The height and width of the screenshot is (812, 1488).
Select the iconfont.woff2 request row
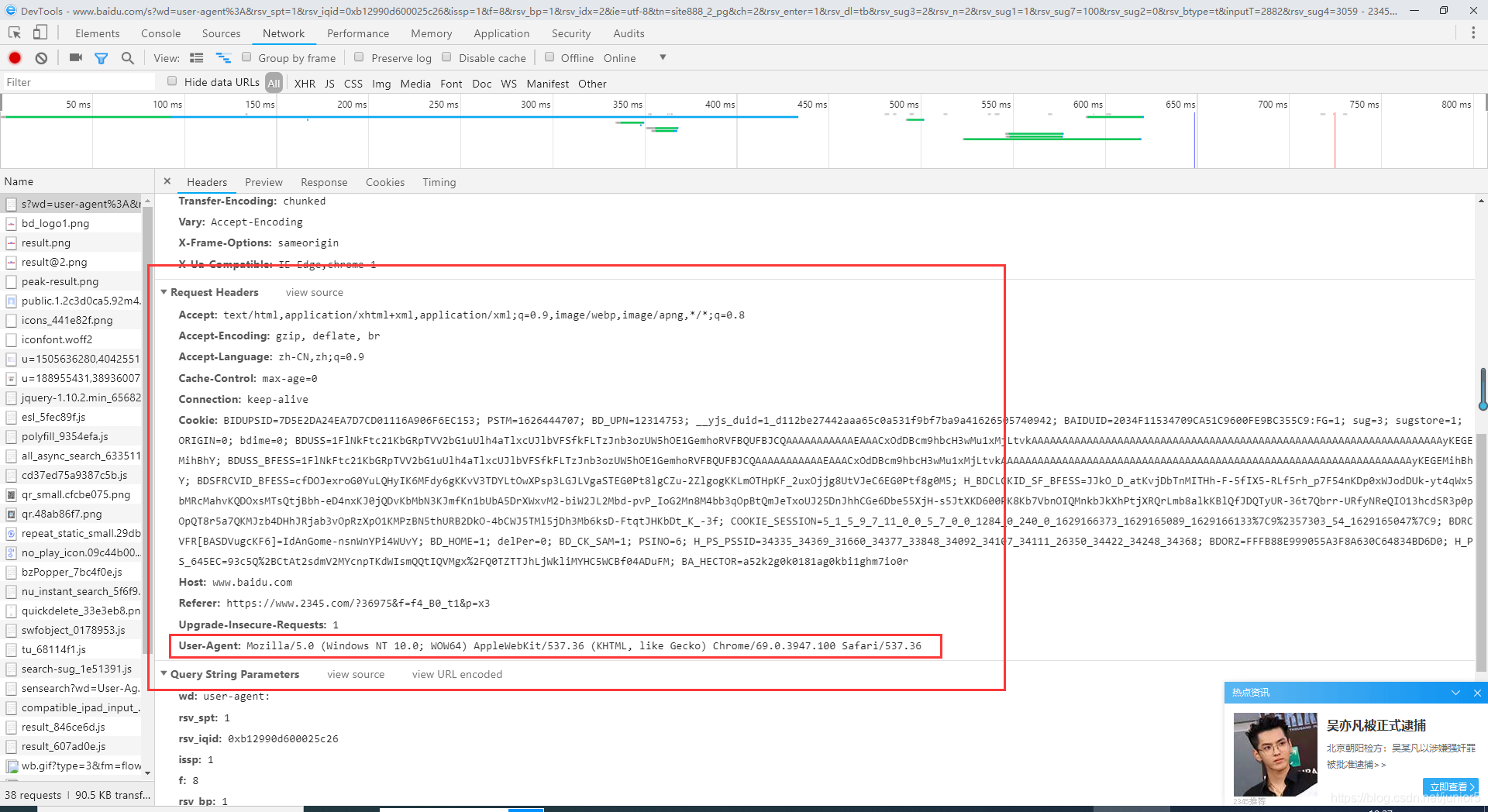coord(73,339)
